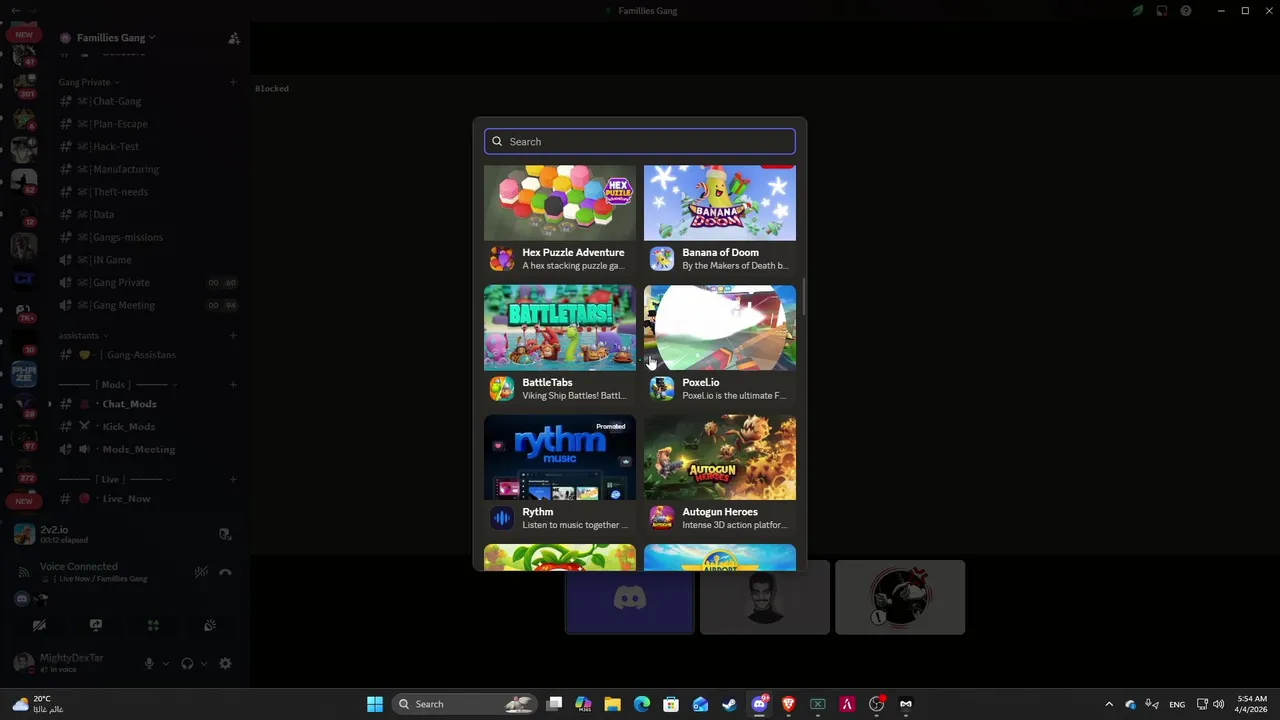Open the Hex Puzzle Adventure thumbnail
This screenshot has height=720, width=1280.
[560, 203]
